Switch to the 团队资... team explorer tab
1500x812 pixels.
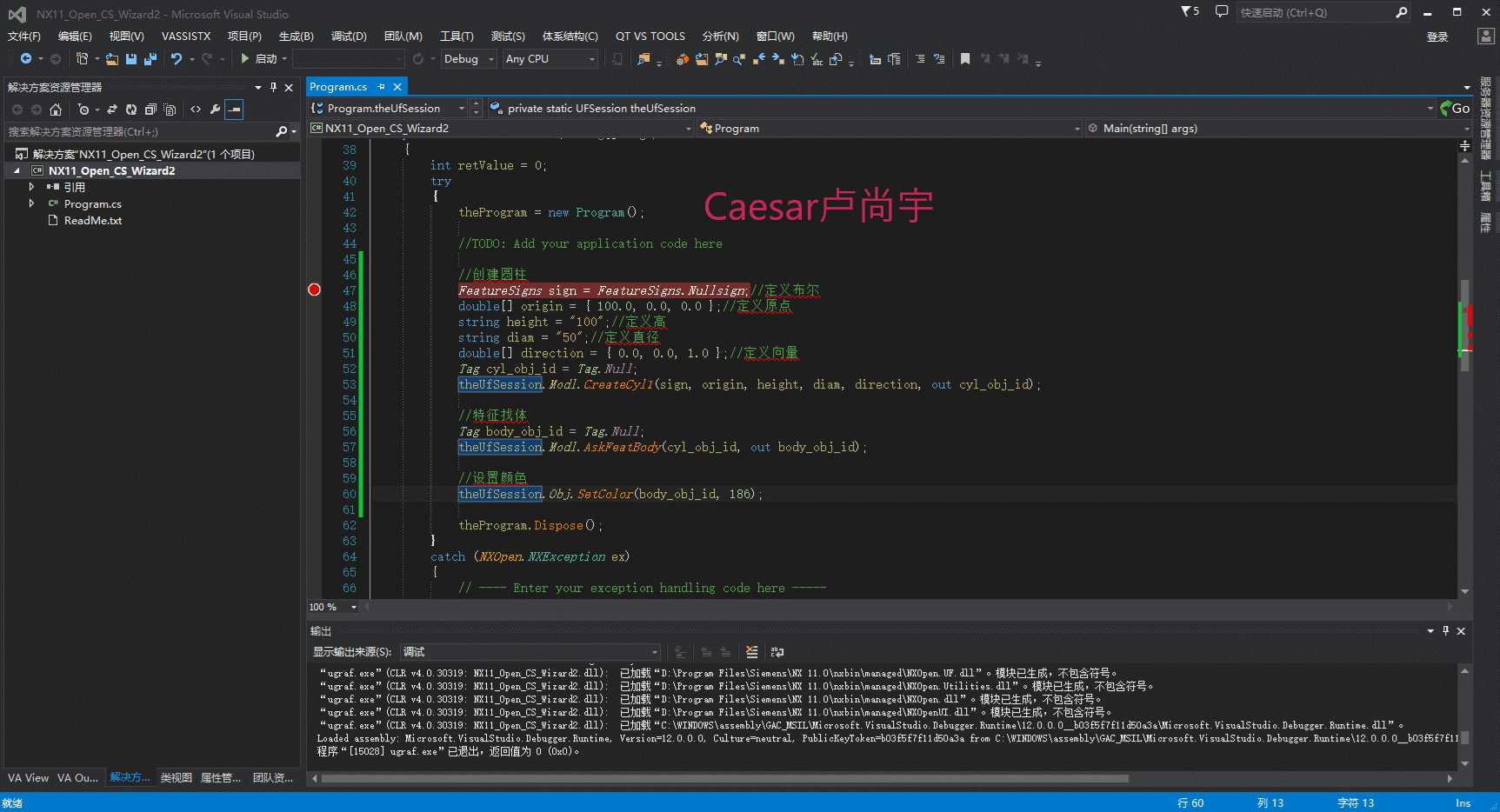click(x=273, y=778)
